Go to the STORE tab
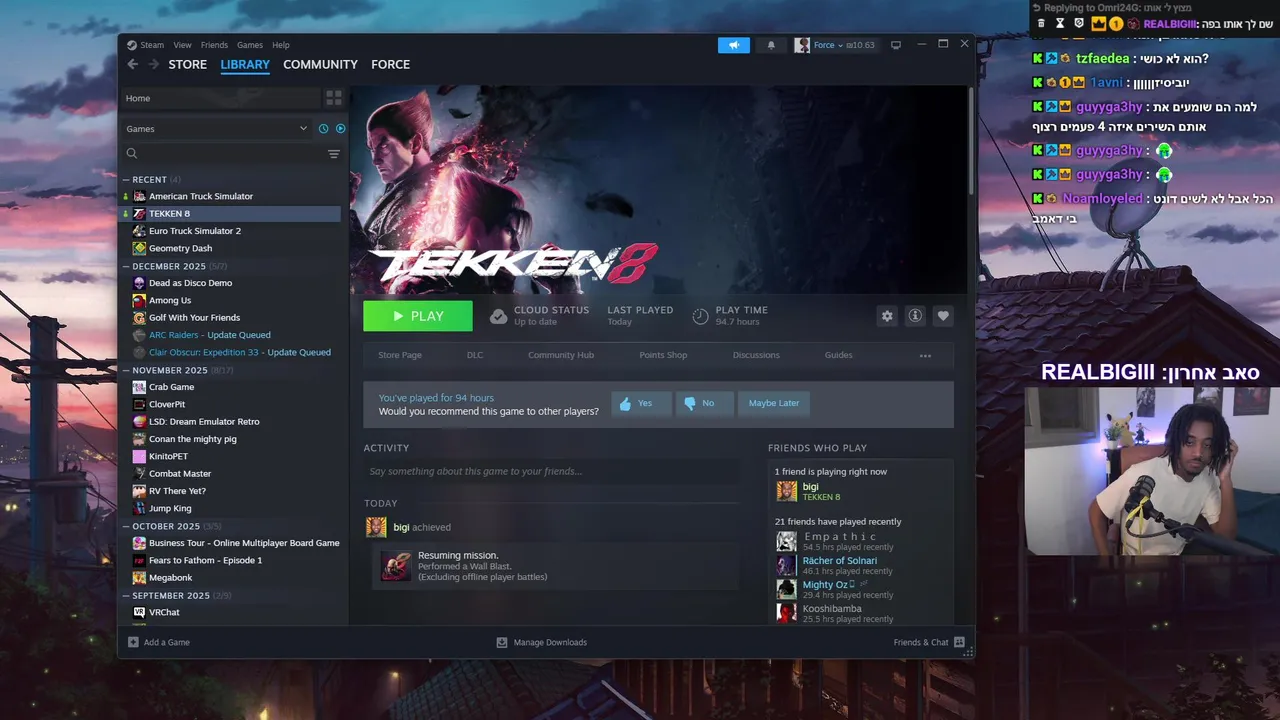This screenshot has height=720, width=1280. (x=188, y=64)
